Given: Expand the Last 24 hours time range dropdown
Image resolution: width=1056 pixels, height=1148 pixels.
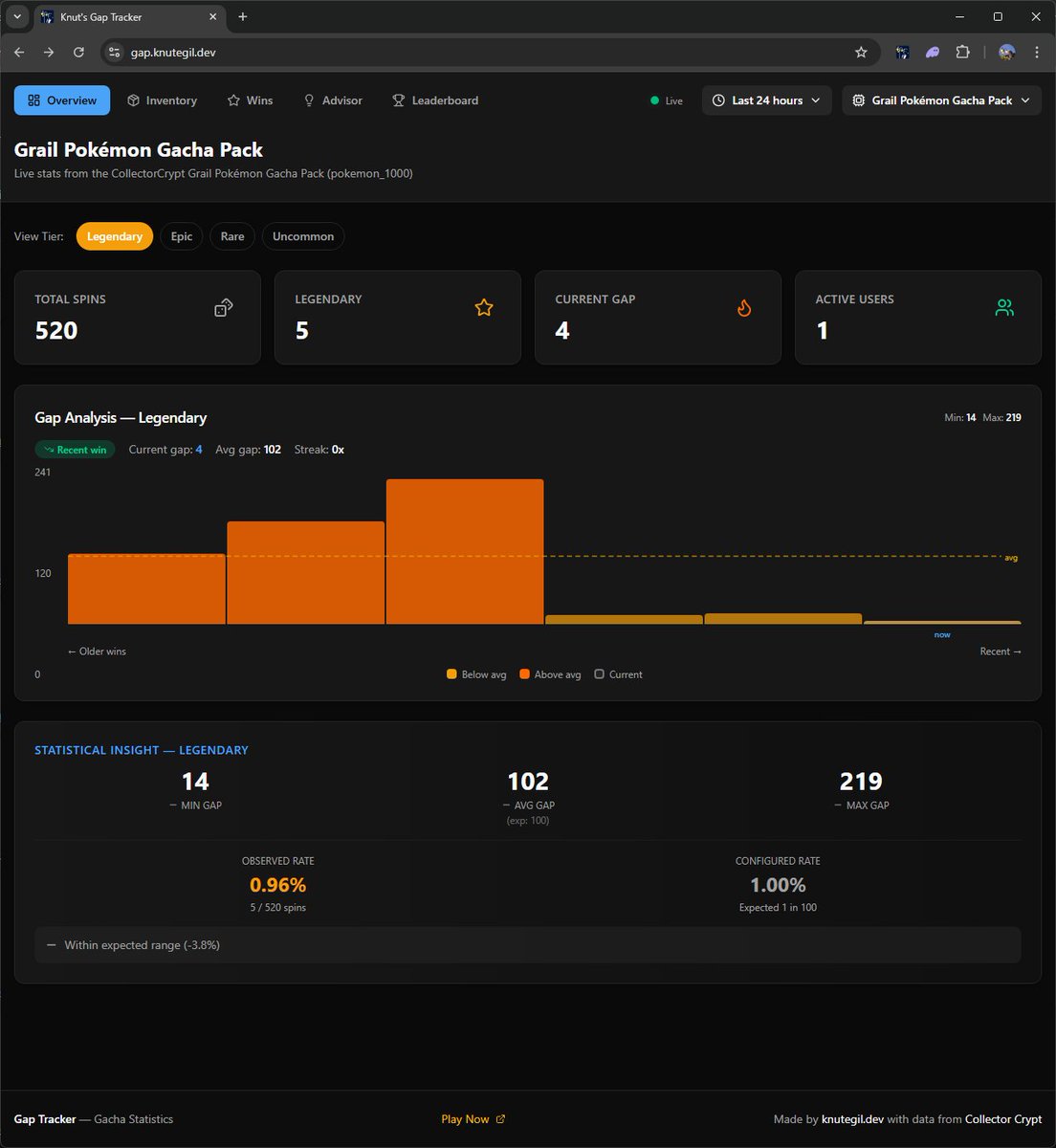Looking at the screenshot, I should [767, 100].
